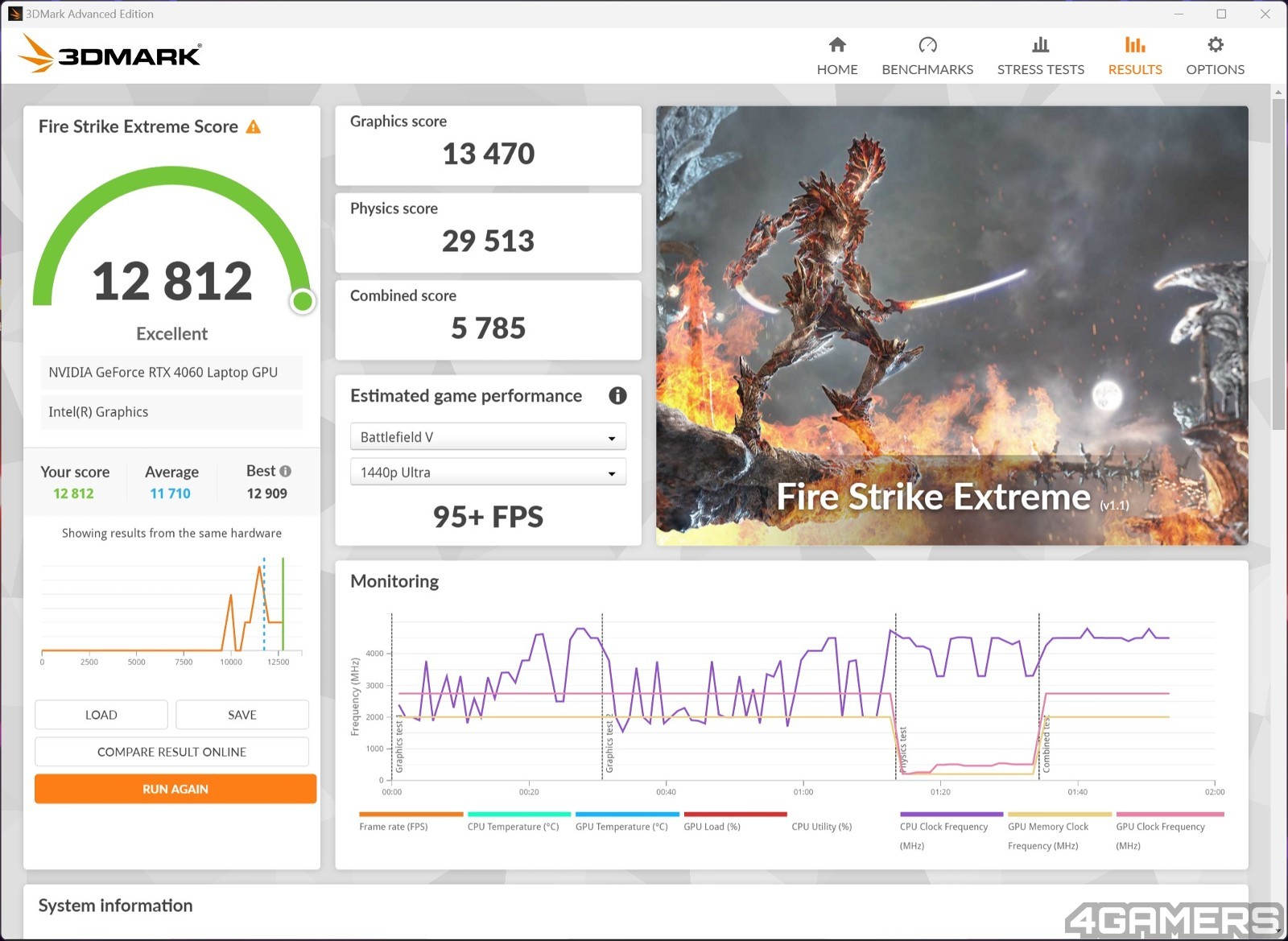
Task: Click the Average score 11 710
Action: tap(170, 493)
